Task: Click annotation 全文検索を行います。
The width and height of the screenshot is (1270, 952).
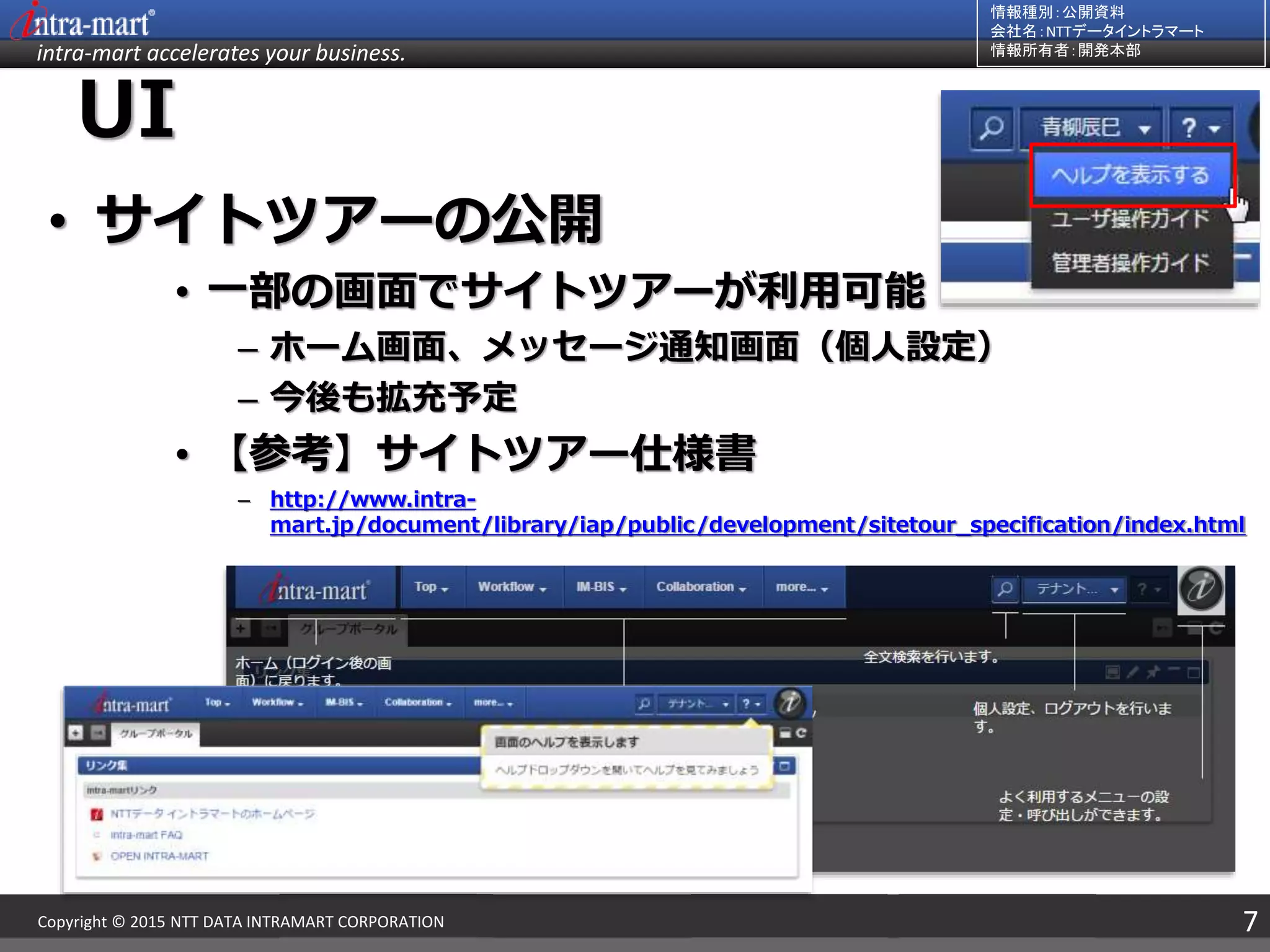Action: (931, 656)
